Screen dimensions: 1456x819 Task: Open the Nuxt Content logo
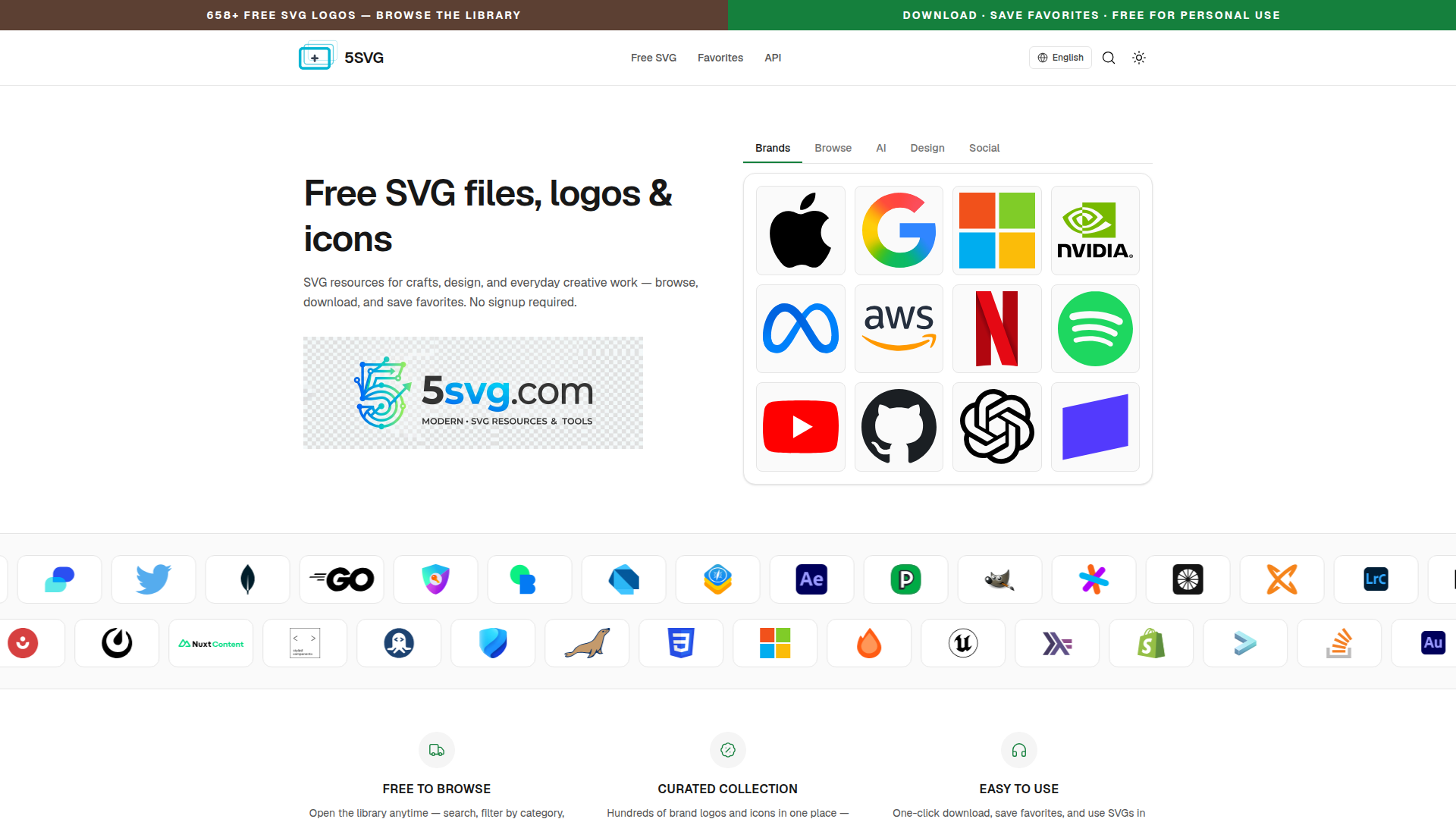click(x=211, y=643)
